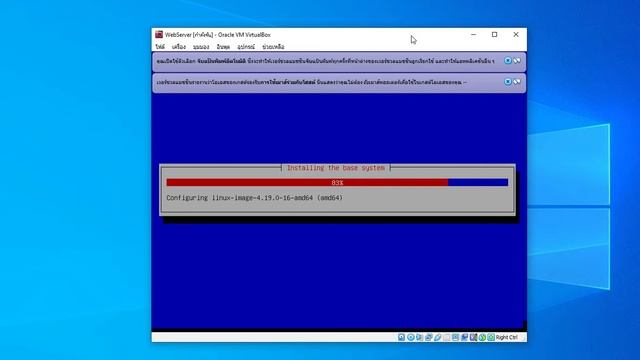Viewport: 640px width, 360px height.
Task: Click the hard disk activity status icon
Action: (402, 337)
